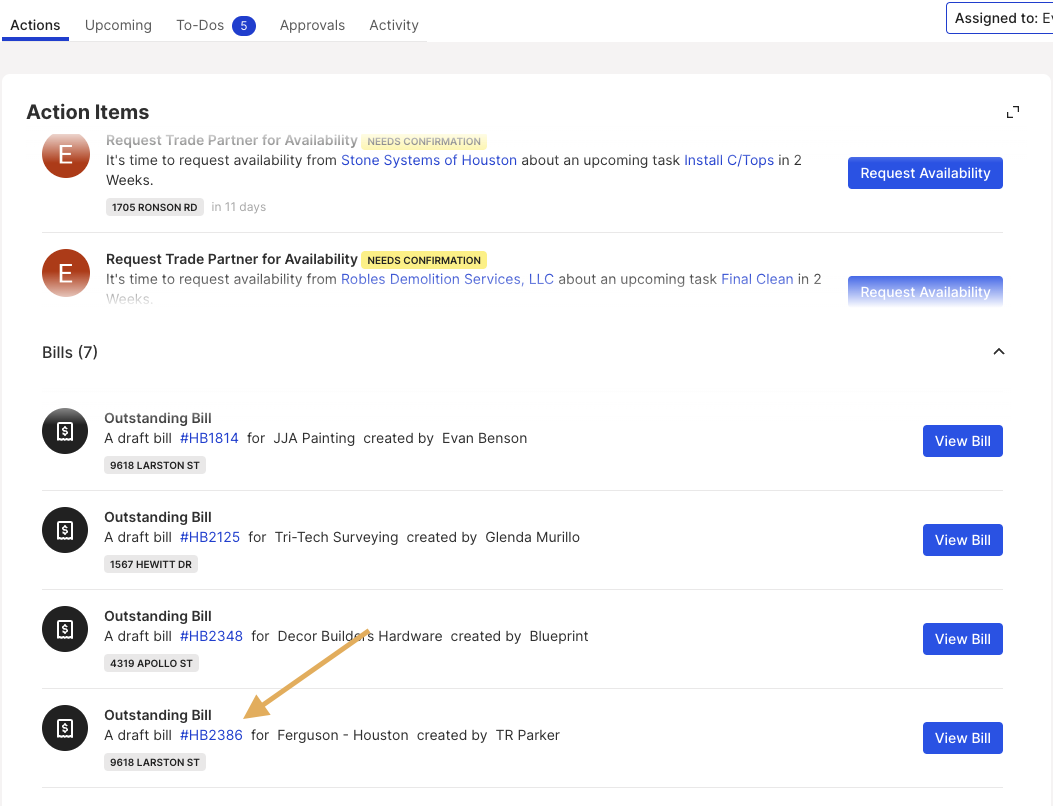Click the Bills (7) heading text
This screenshot has width=1053, height=806.
70,352
